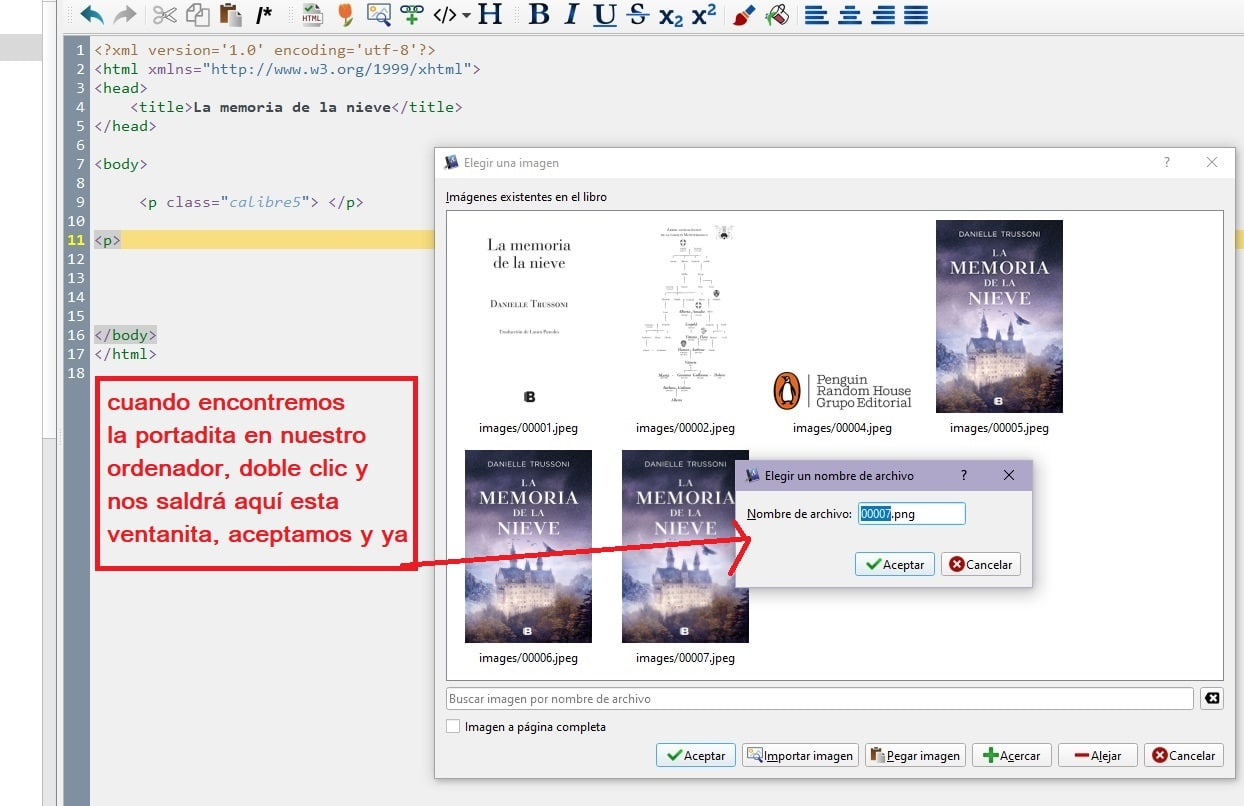Click the 'Nombre de archivo' text field
The width and height of the screenshot is (1244, 806).
(x=911, y=513)
